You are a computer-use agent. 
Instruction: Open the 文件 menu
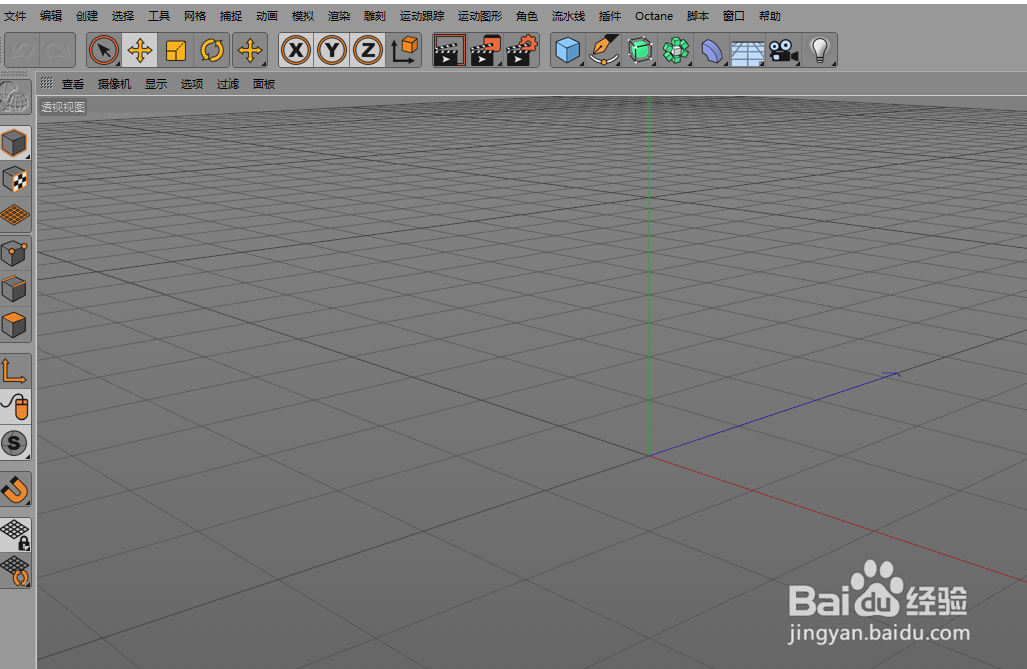[x=15, y=16]
